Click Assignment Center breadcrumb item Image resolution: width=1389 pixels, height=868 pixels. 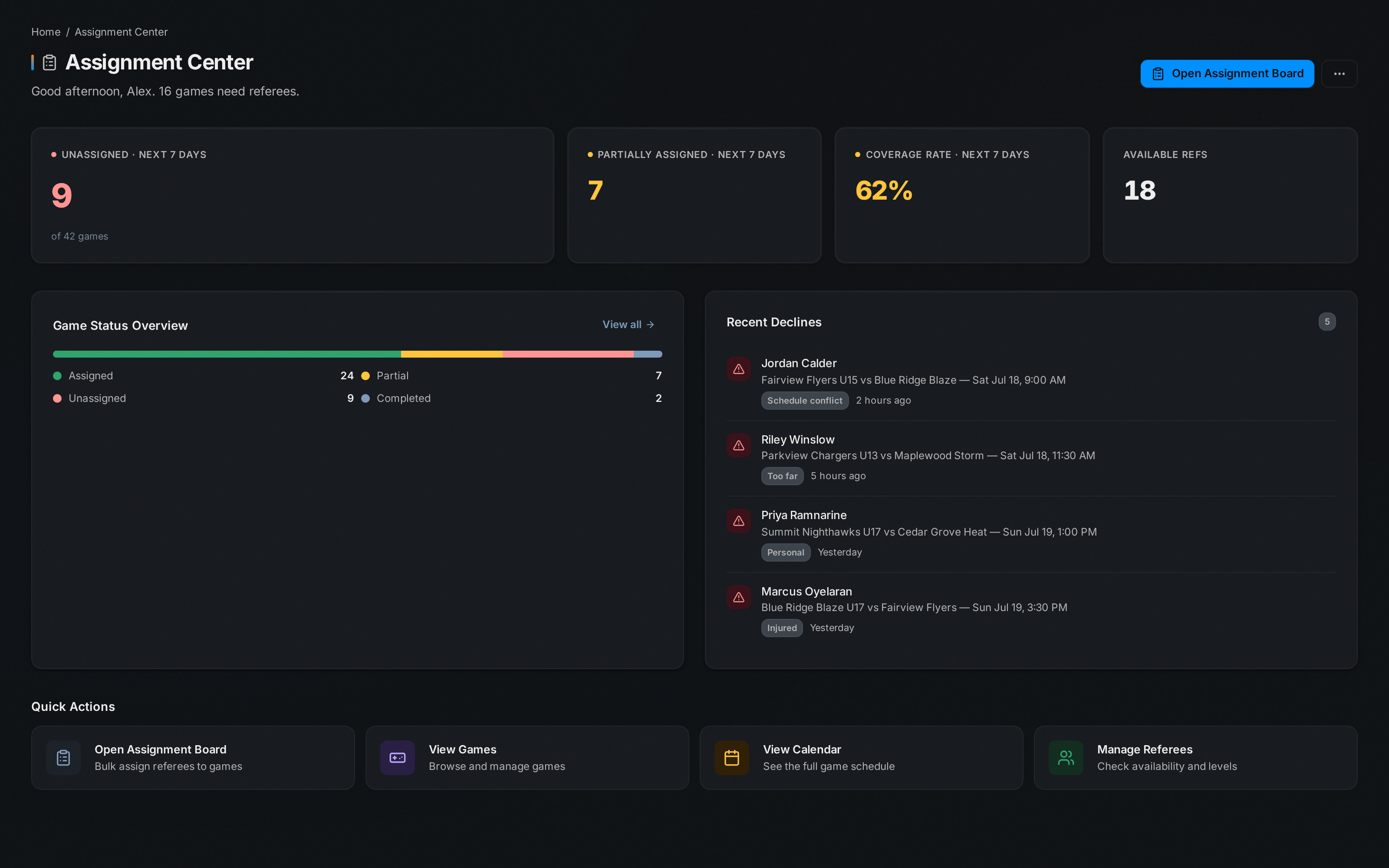[x=121, y=32]
